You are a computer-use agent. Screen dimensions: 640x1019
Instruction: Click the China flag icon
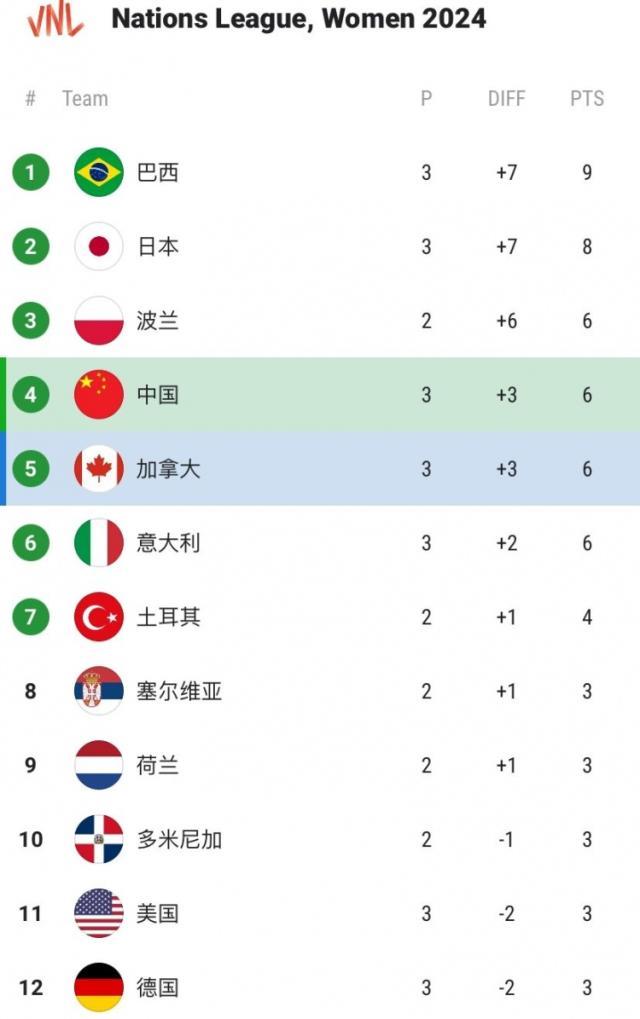coord(98,394)
